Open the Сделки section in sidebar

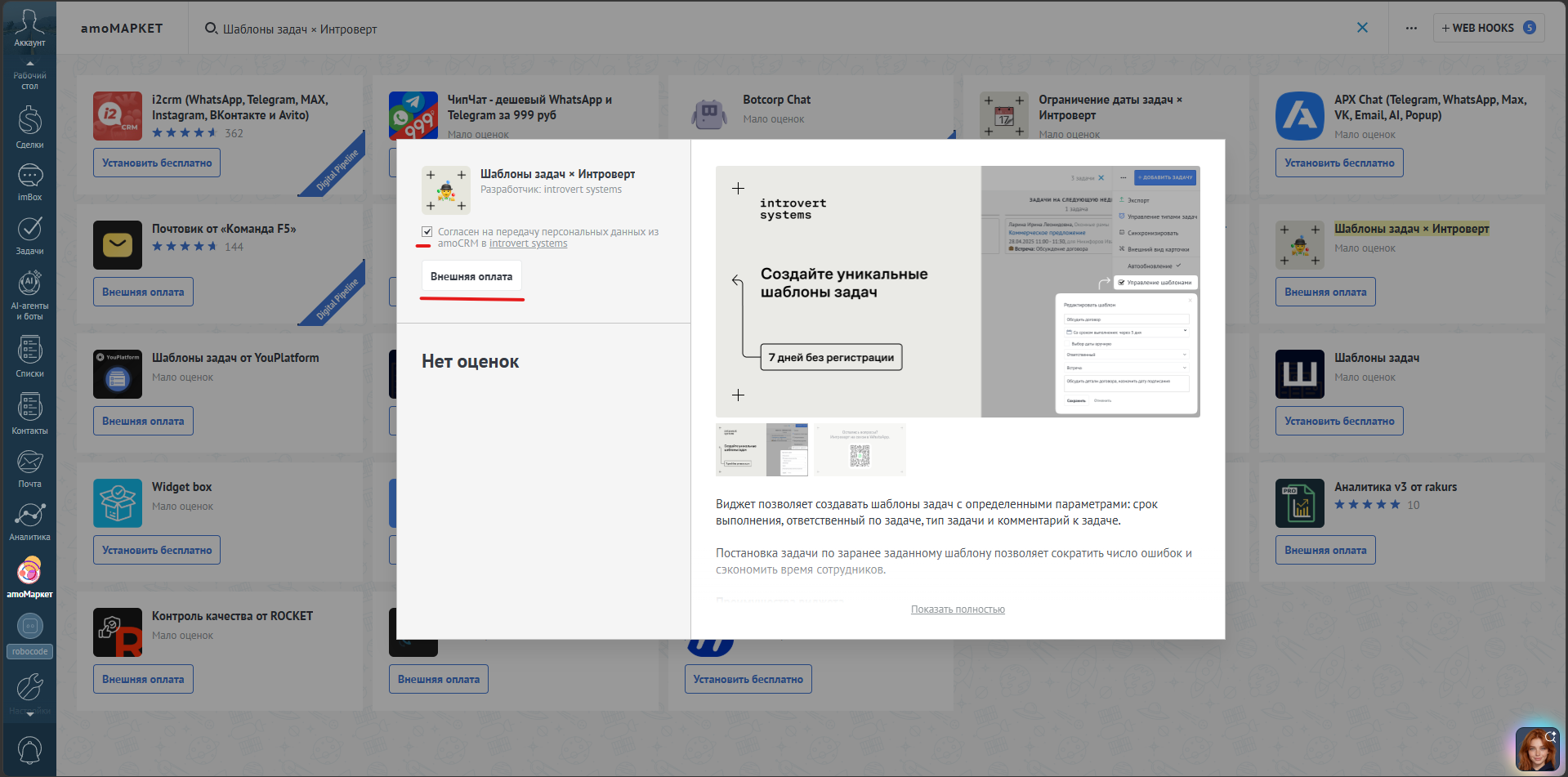(29, 127)
